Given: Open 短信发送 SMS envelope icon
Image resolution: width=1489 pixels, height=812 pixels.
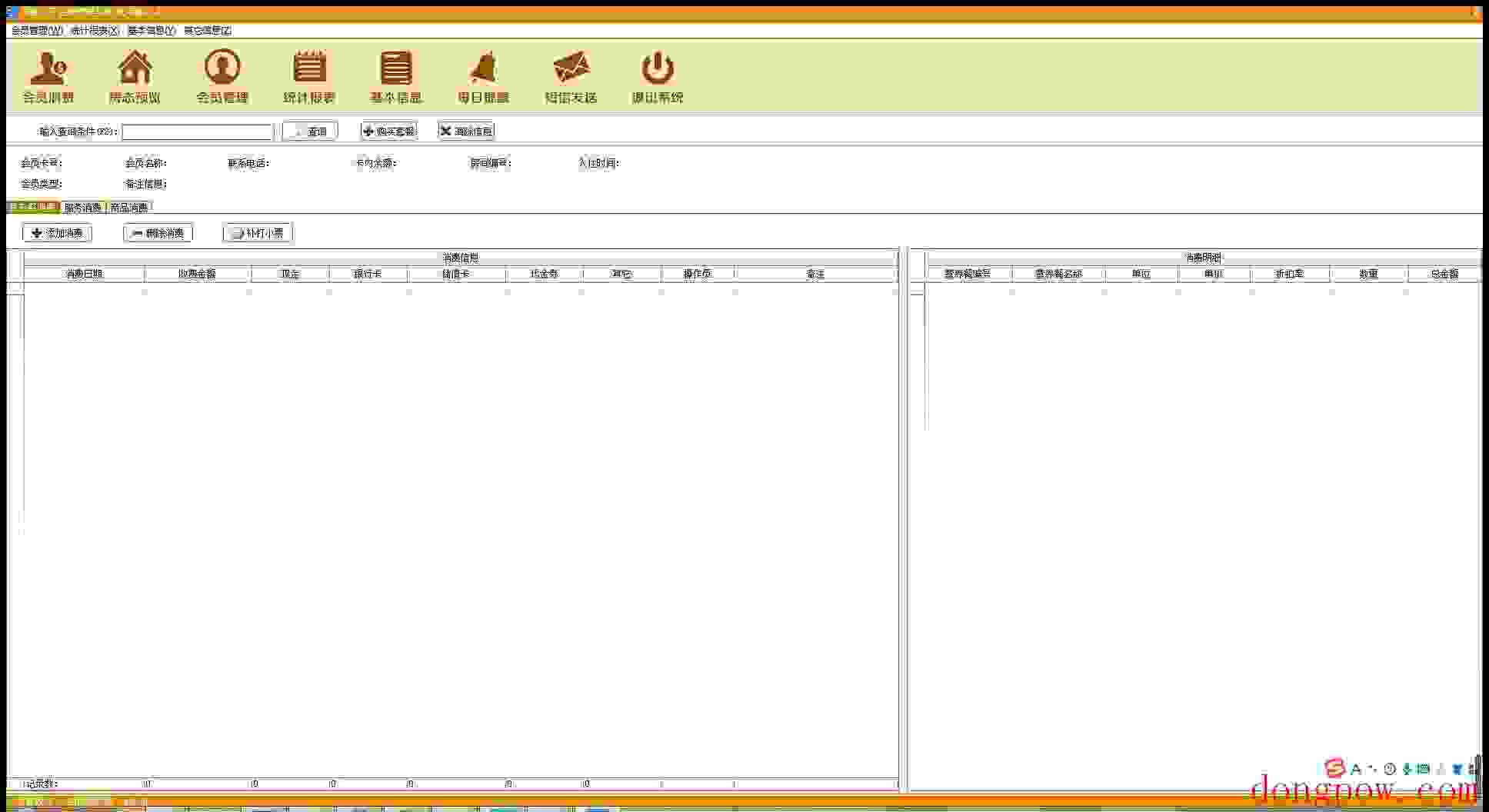Looking at the screenshot, I should pyautogui.click(x=571, y=77).
